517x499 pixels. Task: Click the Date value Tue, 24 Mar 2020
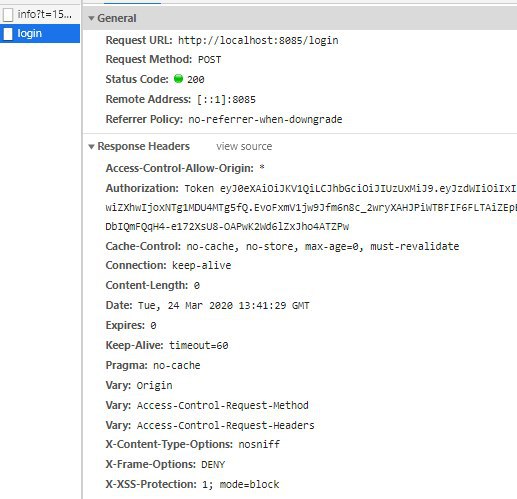224,306
